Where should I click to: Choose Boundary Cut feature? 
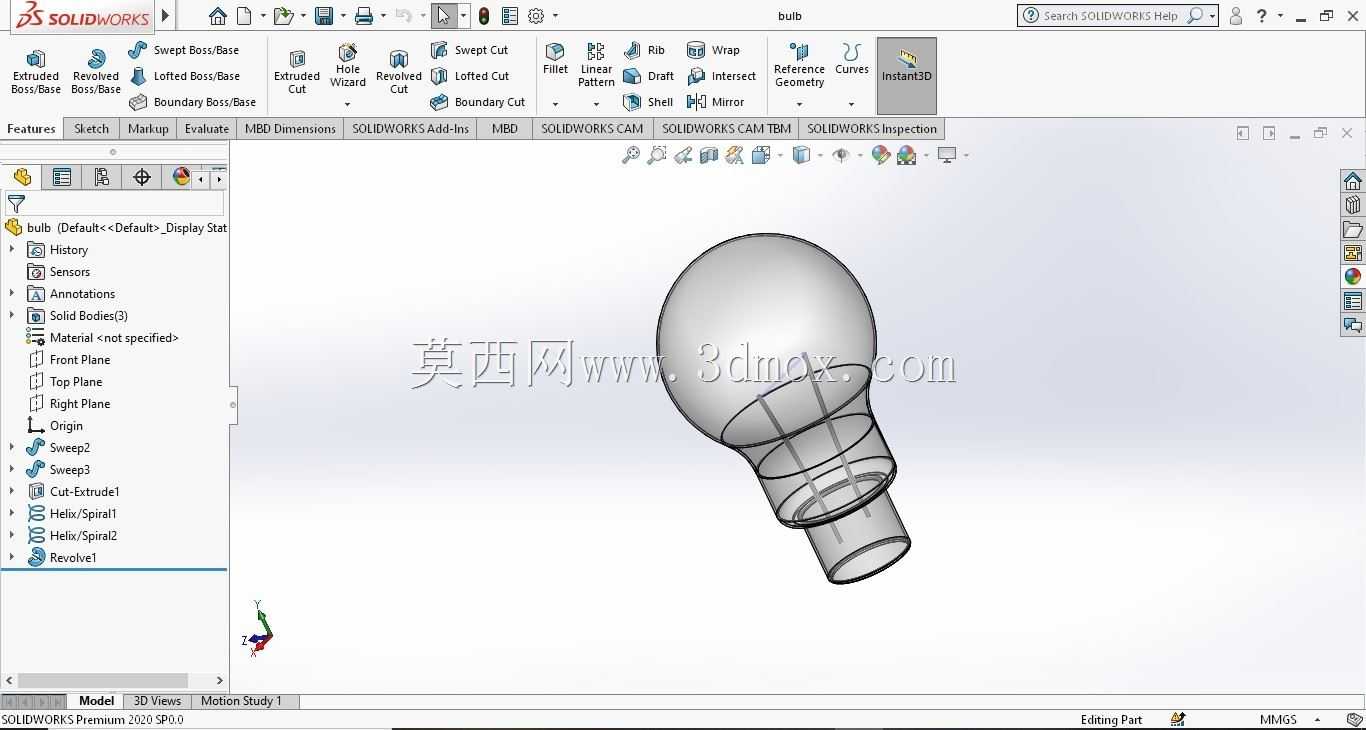coord(478,102)
